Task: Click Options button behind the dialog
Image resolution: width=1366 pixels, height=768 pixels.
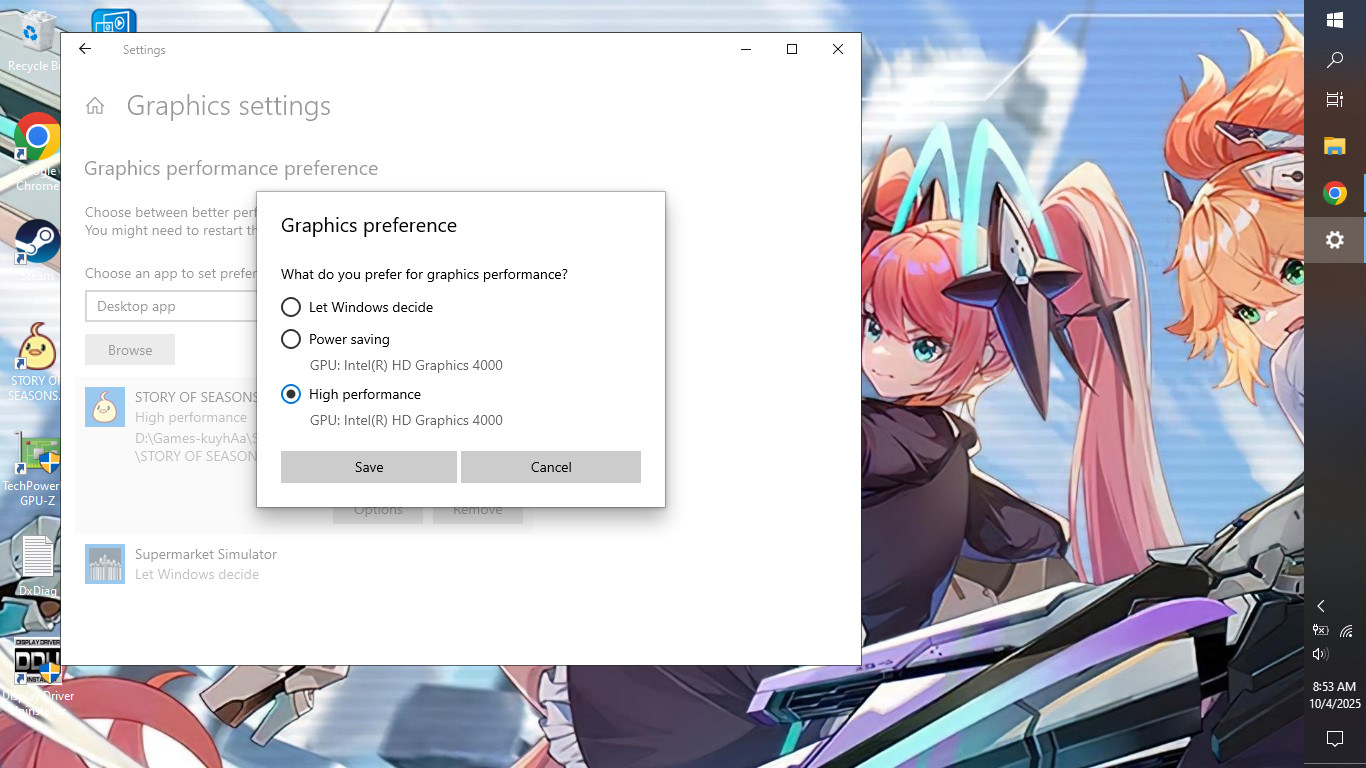Action: [x=378, y=512]
